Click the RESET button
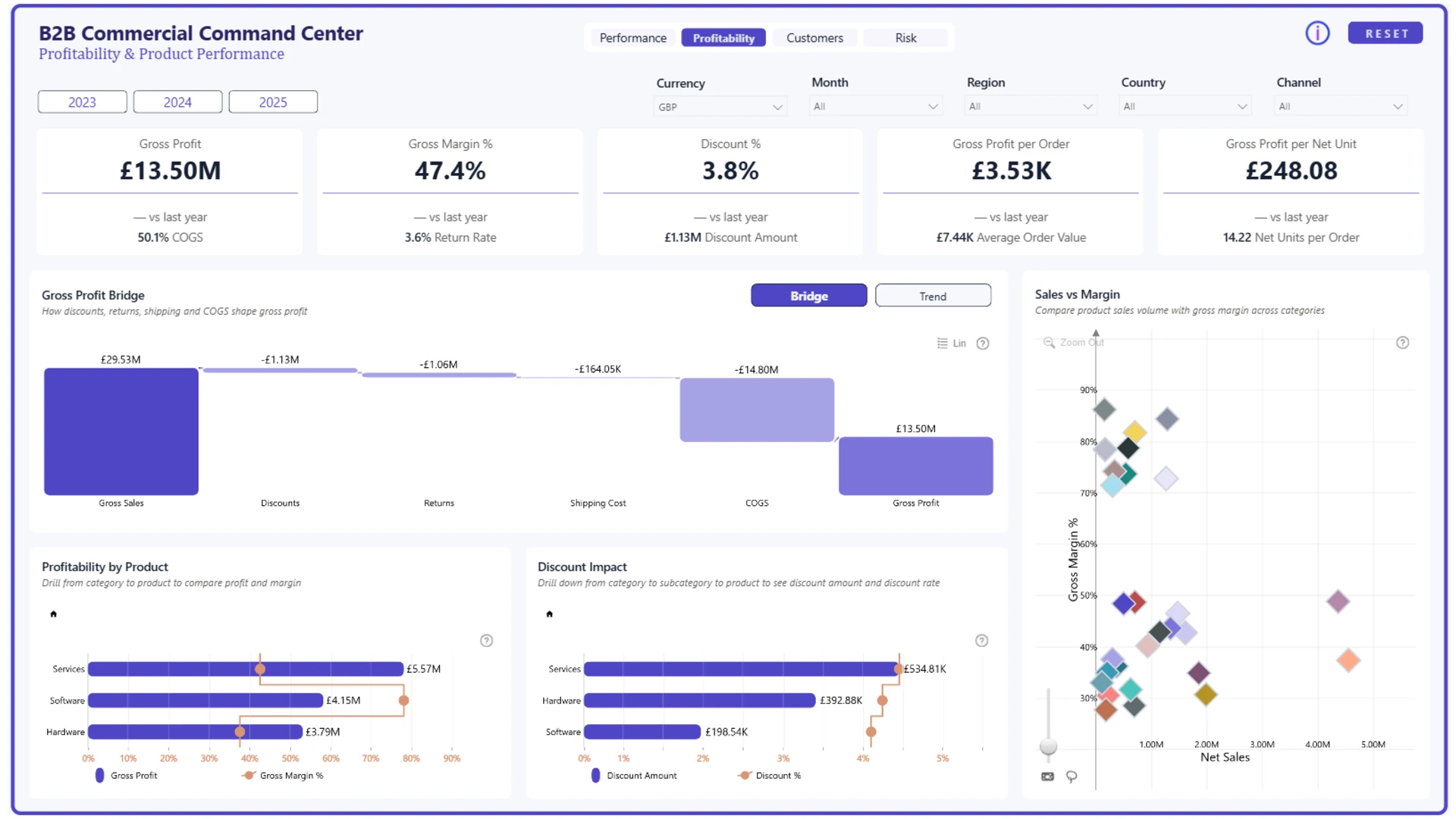 (x=1385, y=33)
